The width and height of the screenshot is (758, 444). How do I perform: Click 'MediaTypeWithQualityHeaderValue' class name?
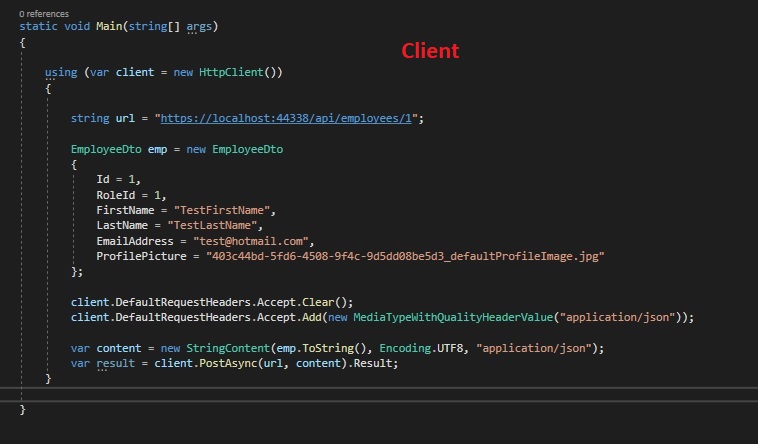tap(453, 317)
